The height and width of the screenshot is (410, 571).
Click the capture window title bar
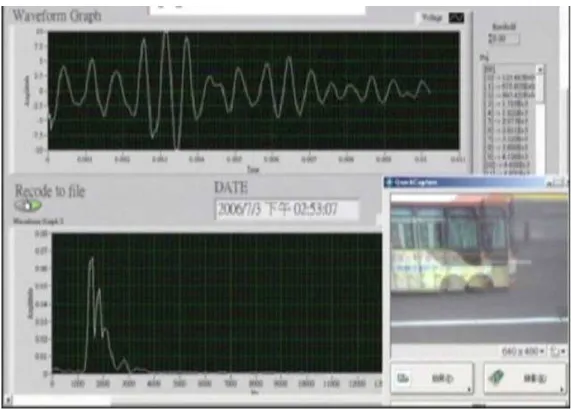click(x=475, y=182)
